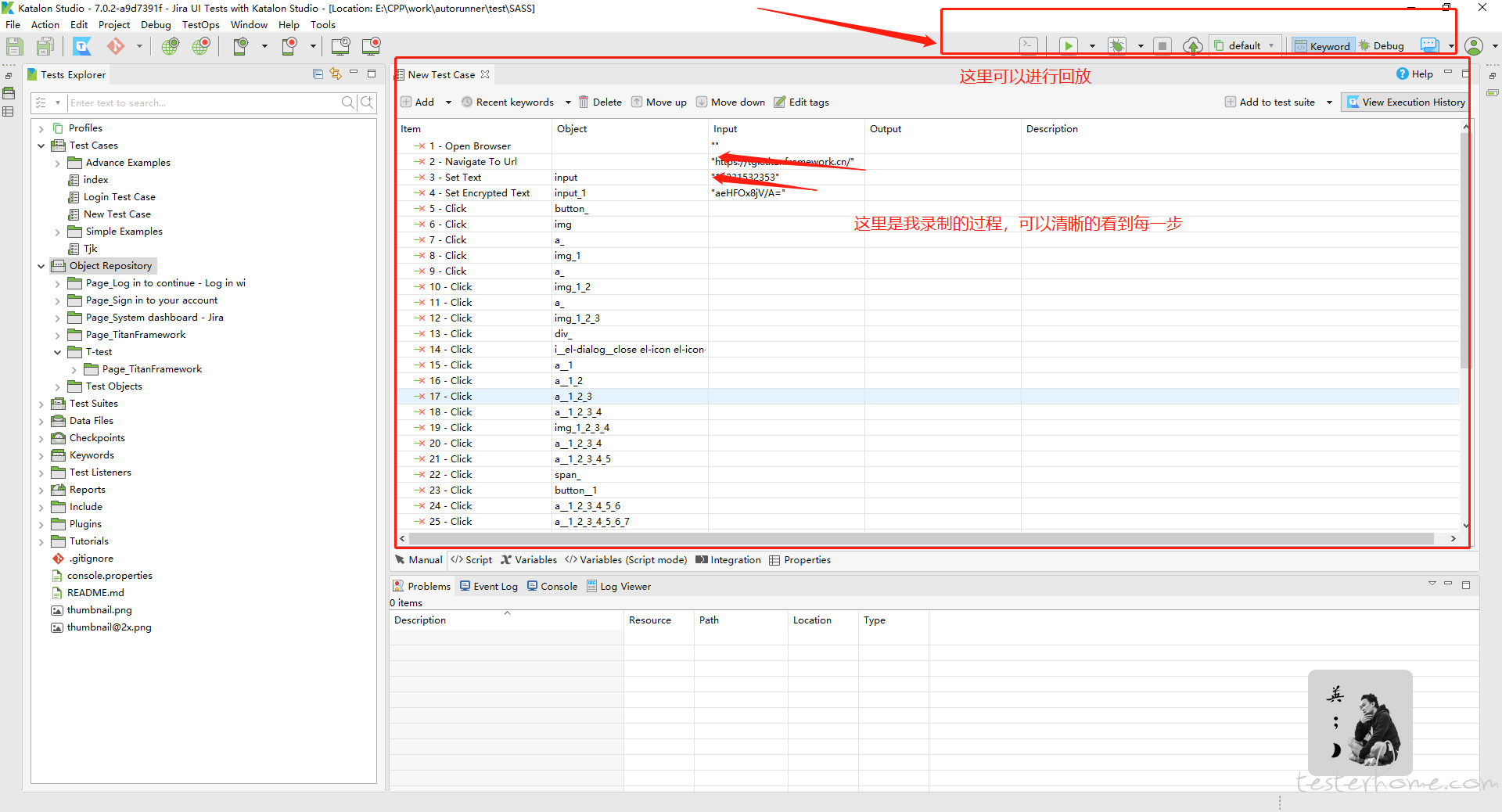Viewport: 1502px width, 812px height.
Task: Open the Add step dropdown arrow
Action: pyautogui.click(x=448, y=102)
